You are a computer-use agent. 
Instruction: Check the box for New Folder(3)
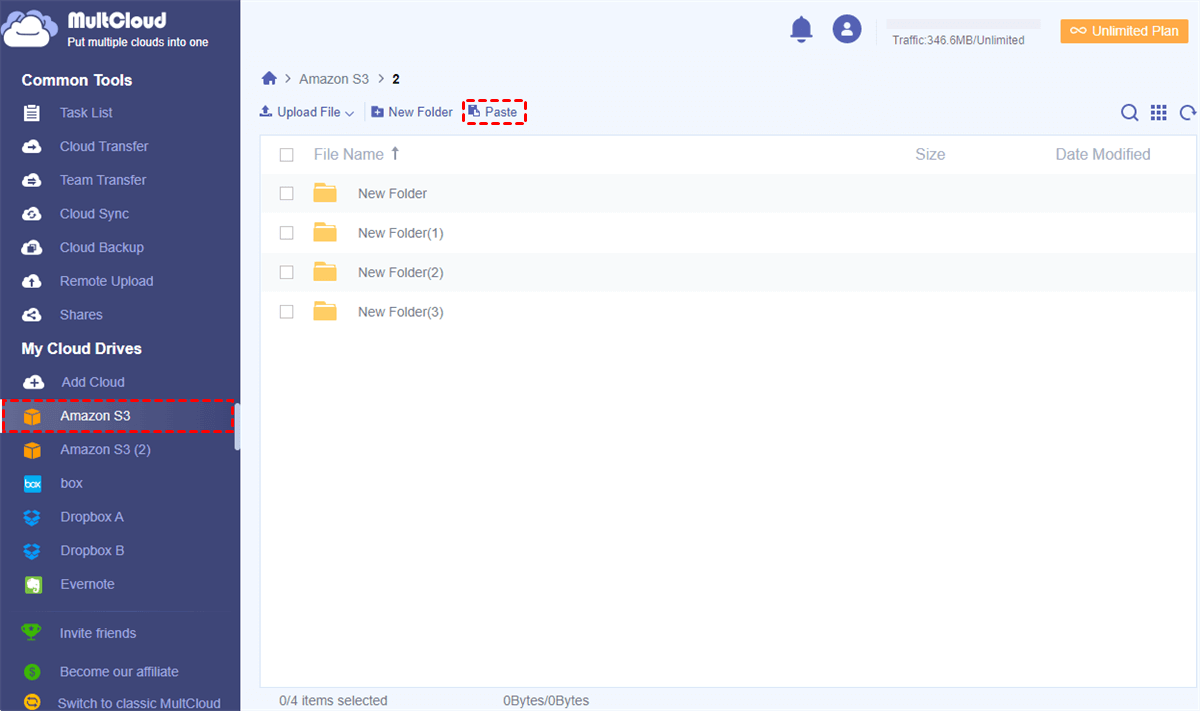tap(287, 312)
